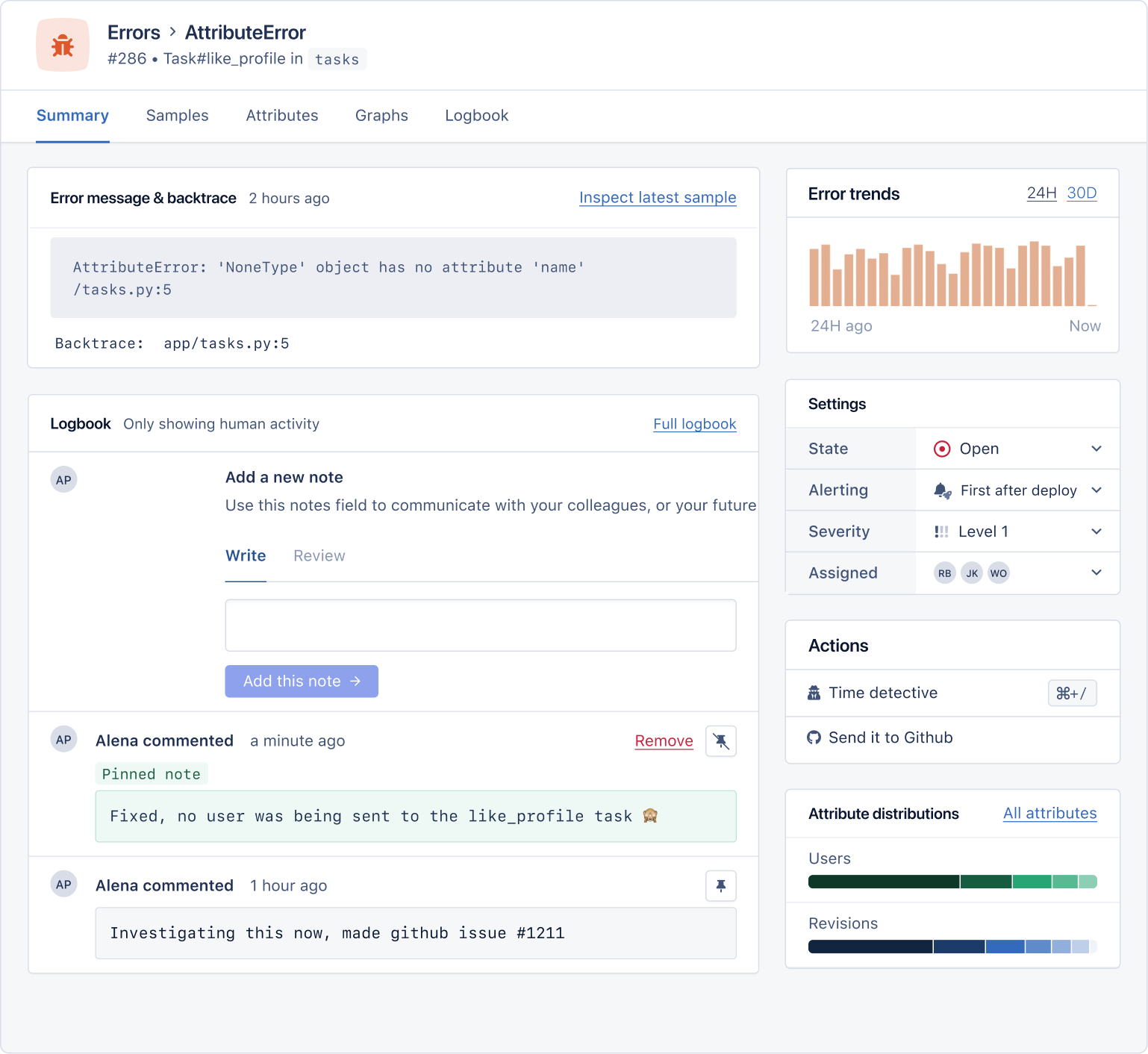Click into the new note text field
This screenshot has height=1054, width=1148.
[481, 626]
